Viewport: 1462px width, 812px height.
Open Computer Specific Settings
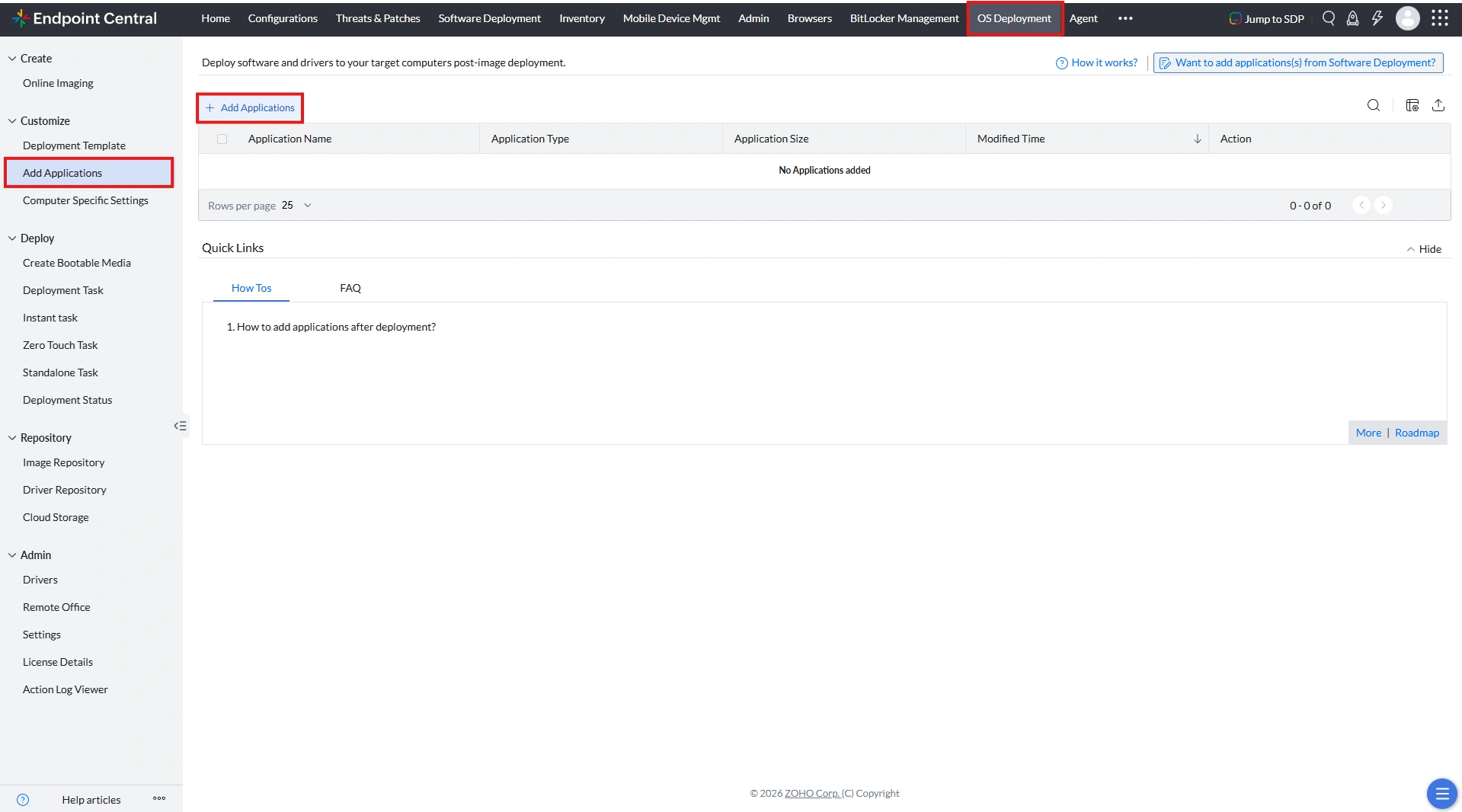(85, 200)
